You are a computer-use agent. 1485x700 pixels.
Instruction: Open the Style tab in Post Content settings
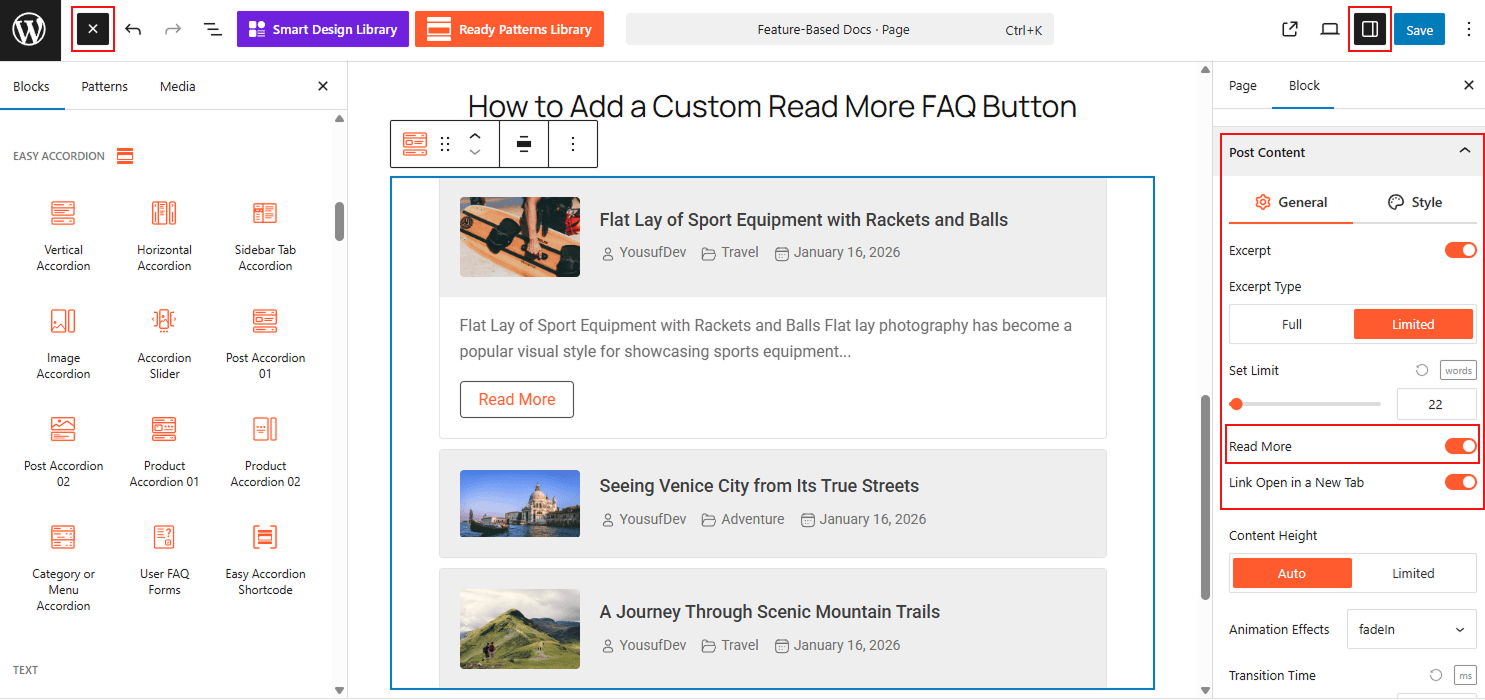tap(1416, 201)
